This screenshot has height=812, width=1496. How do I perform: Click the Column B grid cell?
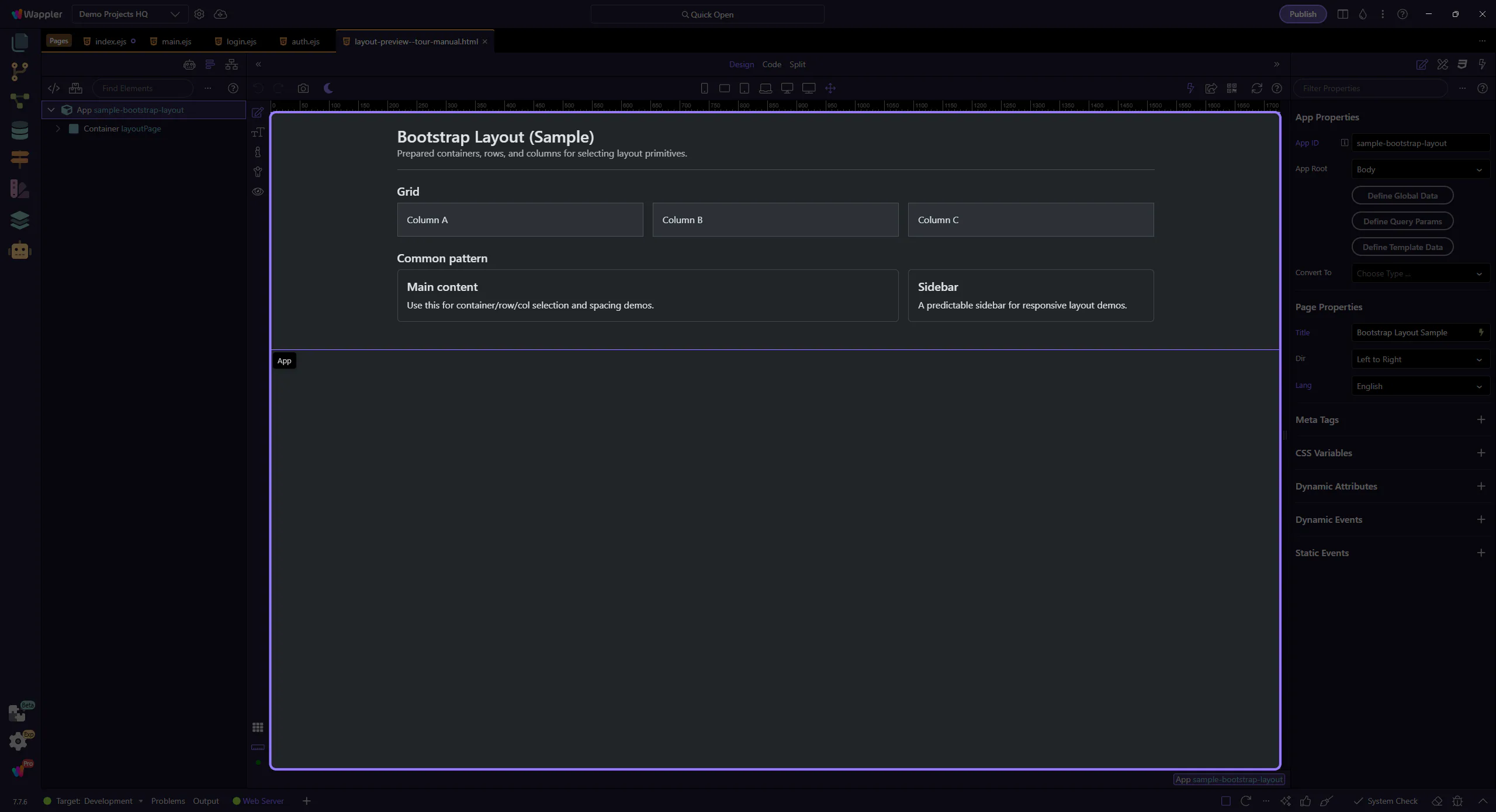(775, 220)
